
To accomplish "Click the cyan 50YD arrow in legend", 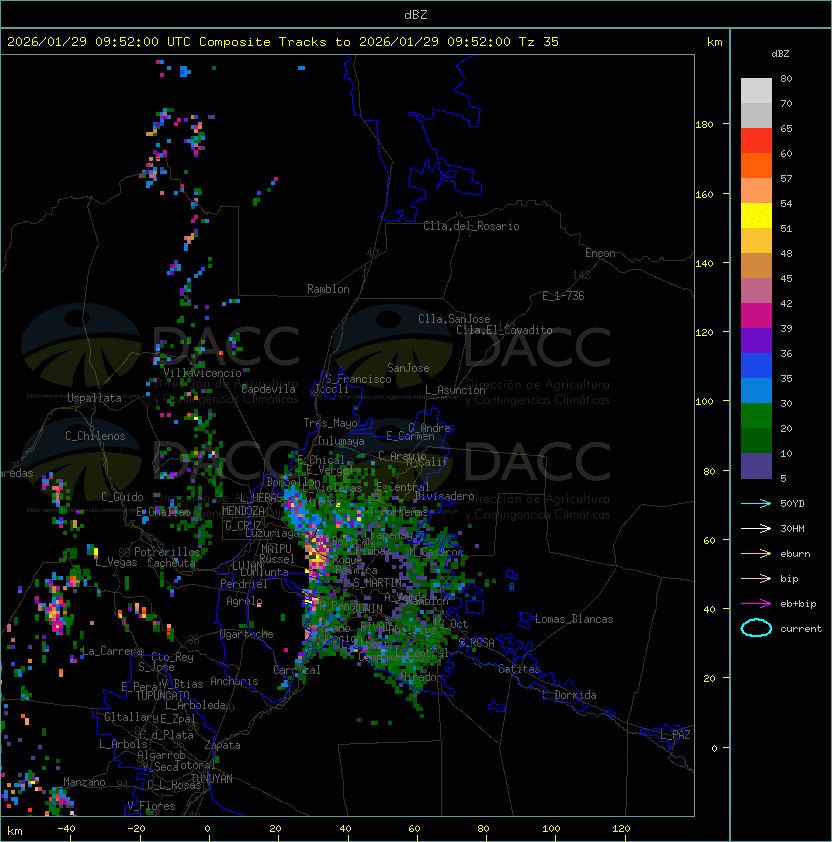I will (x=756, y=503).
